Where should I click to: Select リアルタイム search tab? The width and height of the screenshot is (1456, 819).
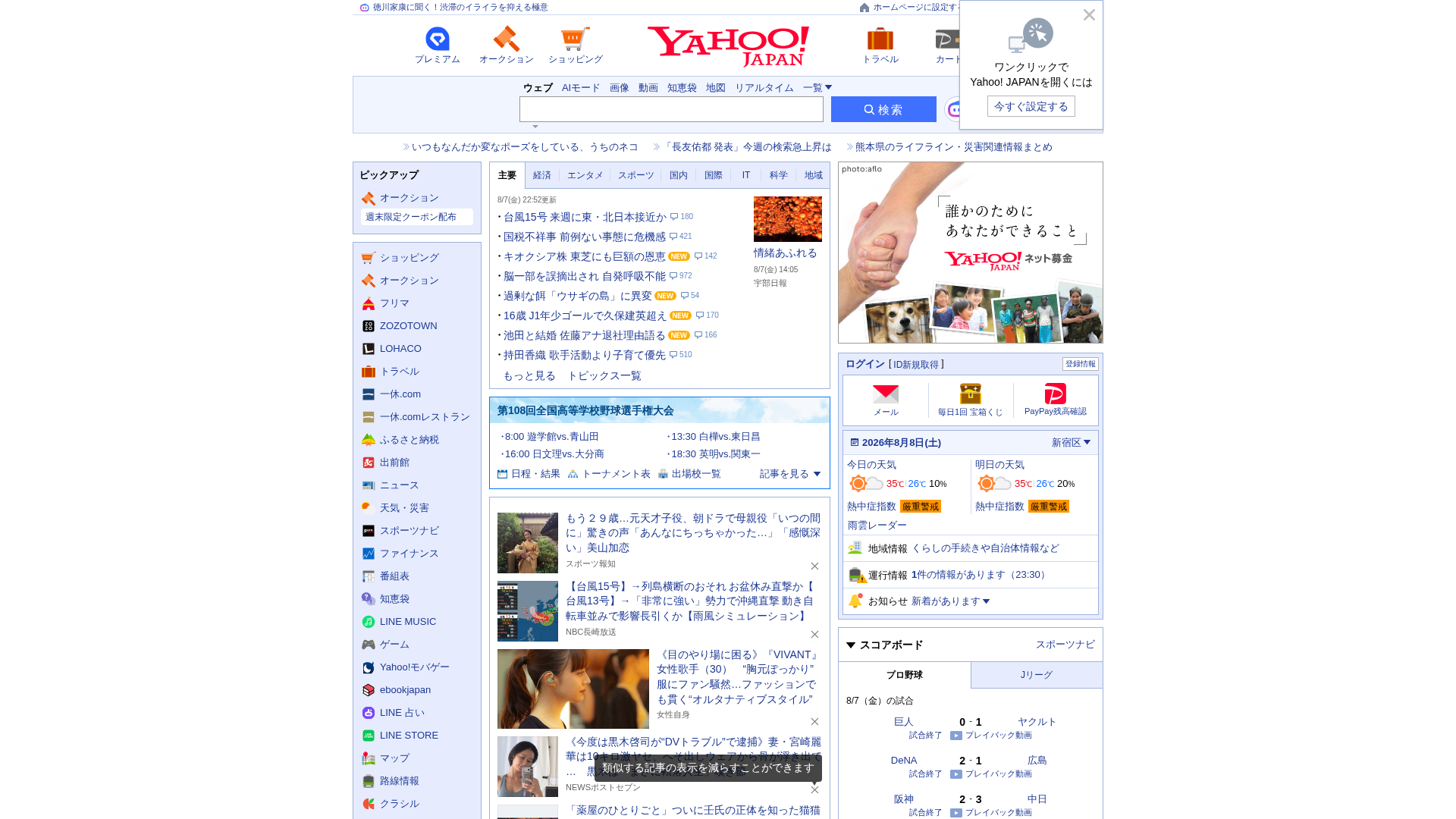tap(764, 88)
